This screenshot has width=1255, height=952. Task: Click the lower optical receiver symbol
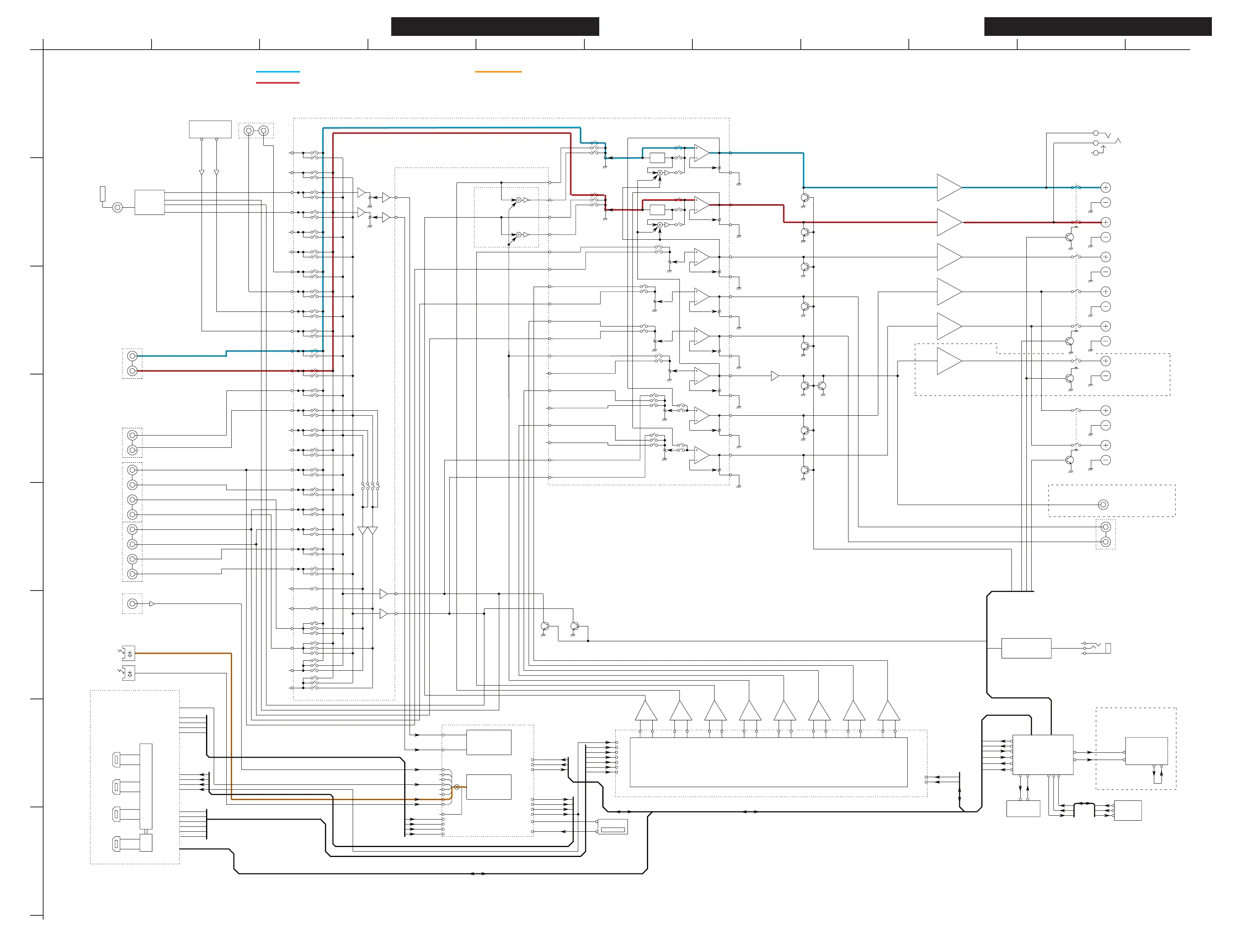(x=129, y=673)
